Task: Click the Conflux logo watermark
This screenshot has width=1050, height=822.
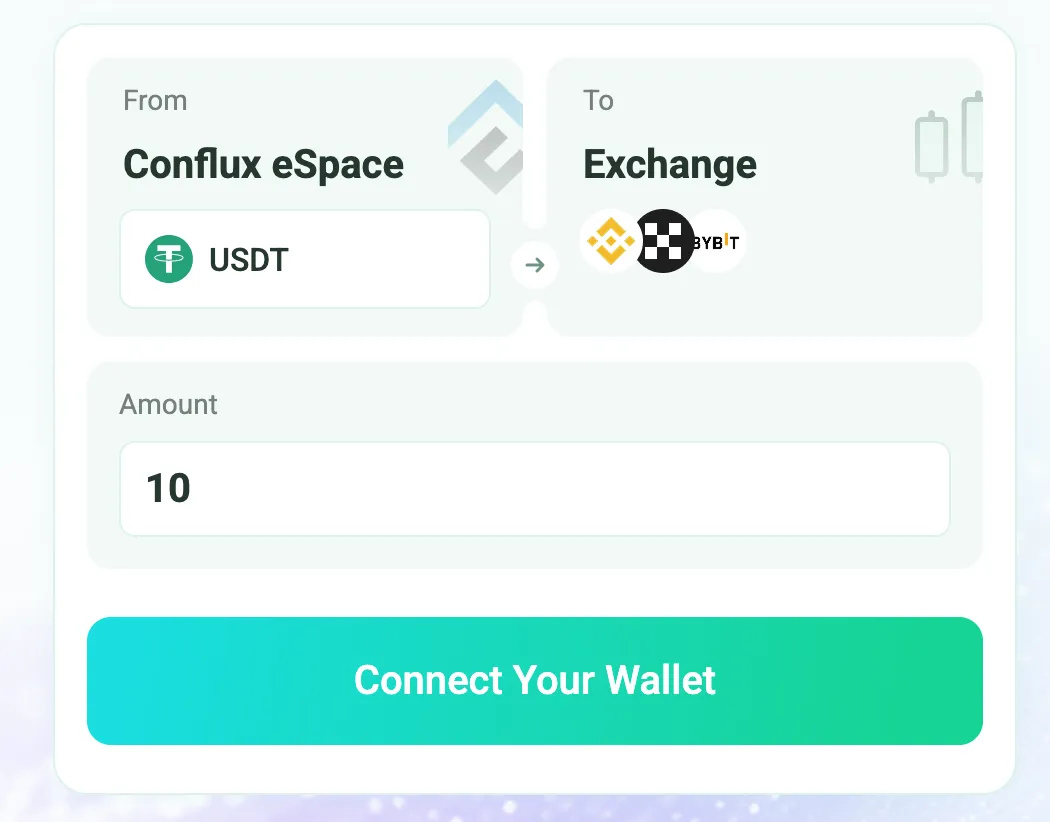Action: (x=486, y=137)
